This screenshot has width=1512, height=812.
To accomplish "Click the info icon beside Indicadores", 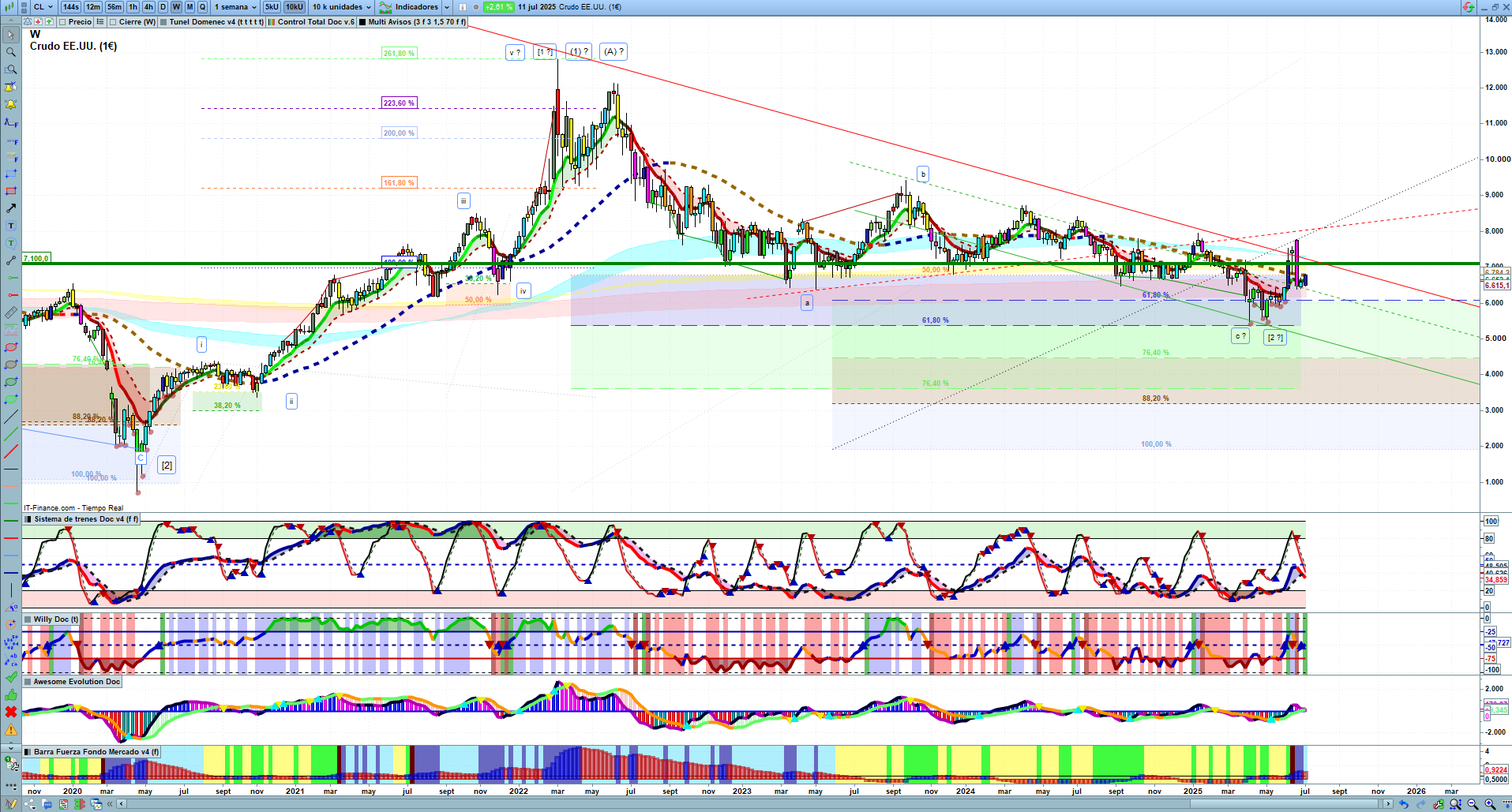I will tap(463, 7).
